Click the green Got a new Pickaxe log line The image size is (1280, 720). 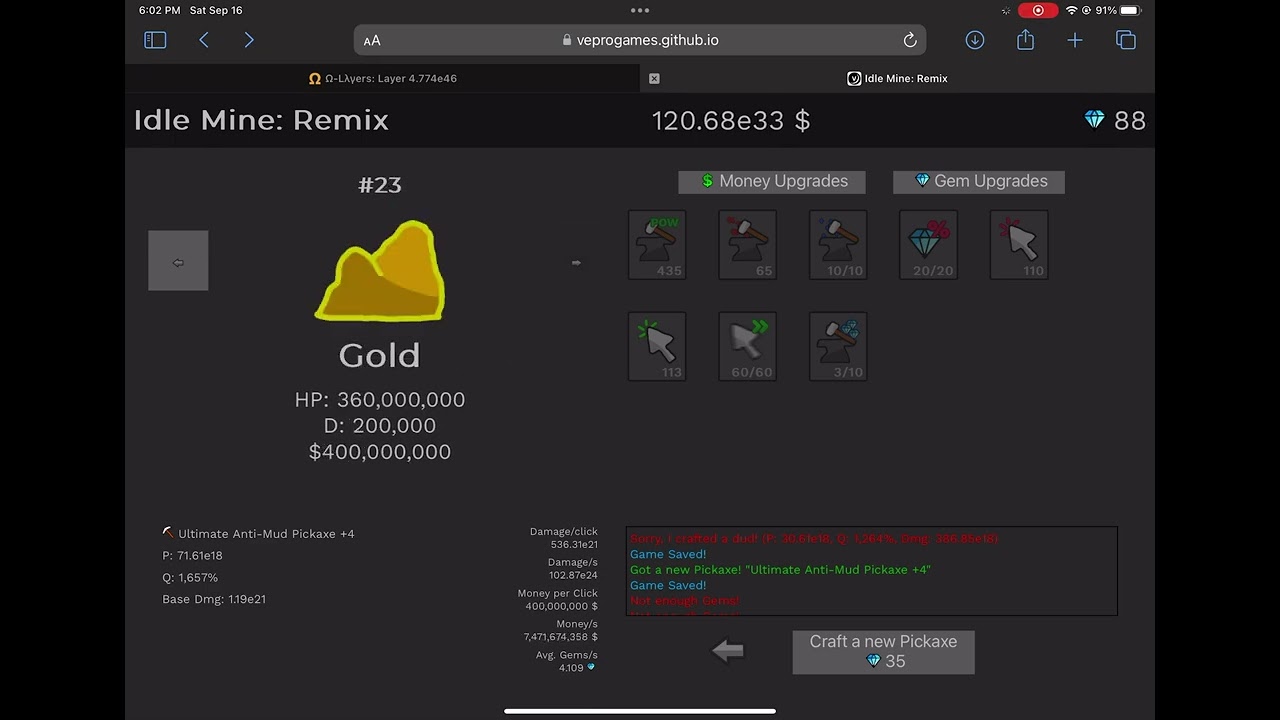pos(780,570)
